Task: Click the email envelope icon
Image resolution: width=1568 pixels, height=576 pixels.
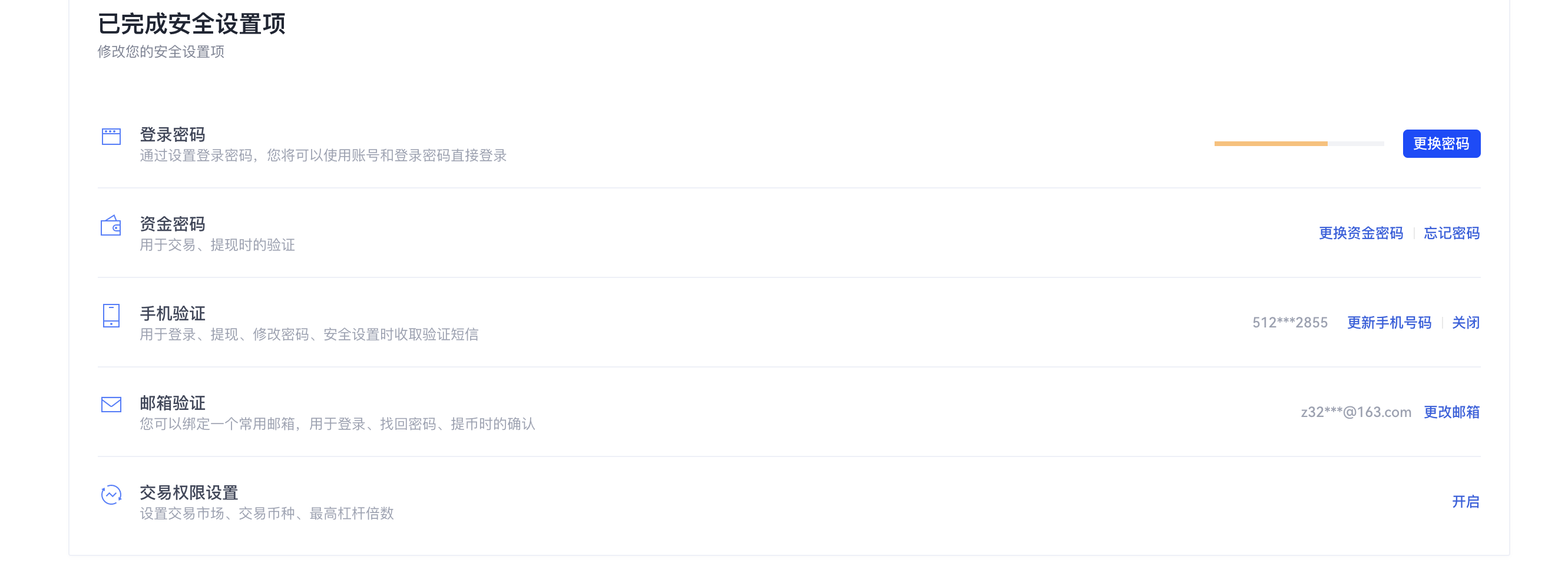Action: (x=111, y=404)
